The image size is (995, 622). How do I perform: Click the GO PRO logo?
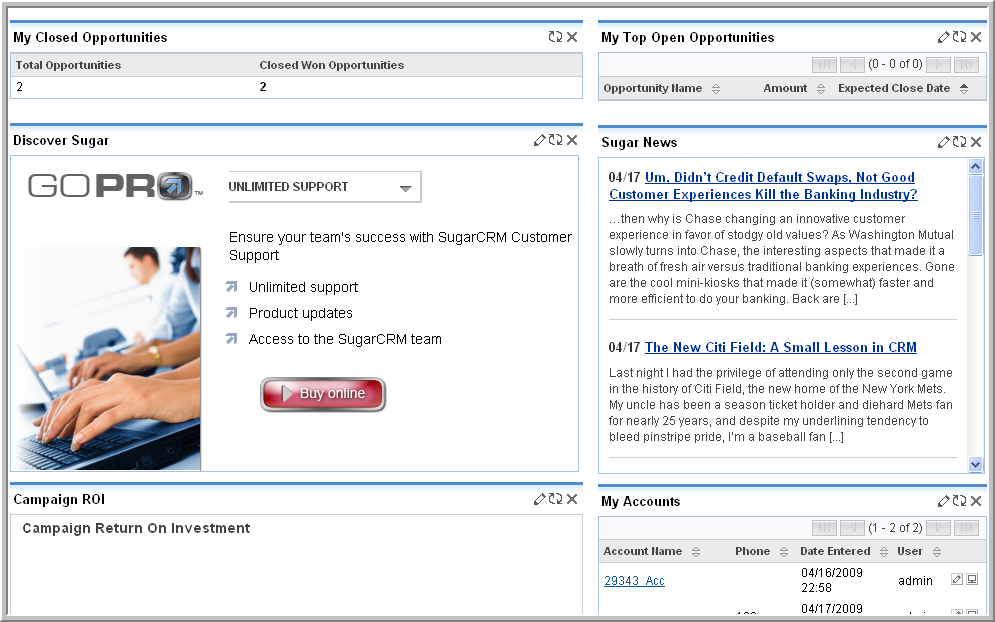point(115,186)
